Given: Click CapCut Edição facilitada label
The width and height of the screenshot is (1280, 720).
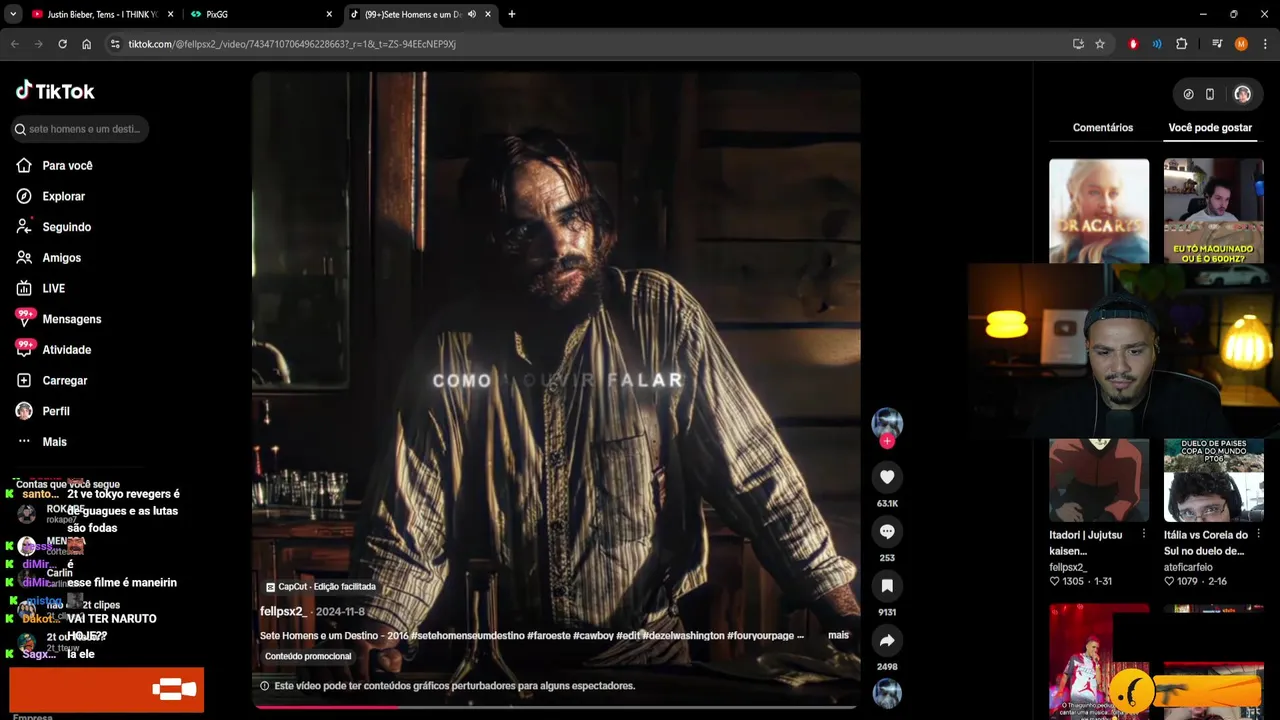Looking at the screenshot, I should [321, 587].
